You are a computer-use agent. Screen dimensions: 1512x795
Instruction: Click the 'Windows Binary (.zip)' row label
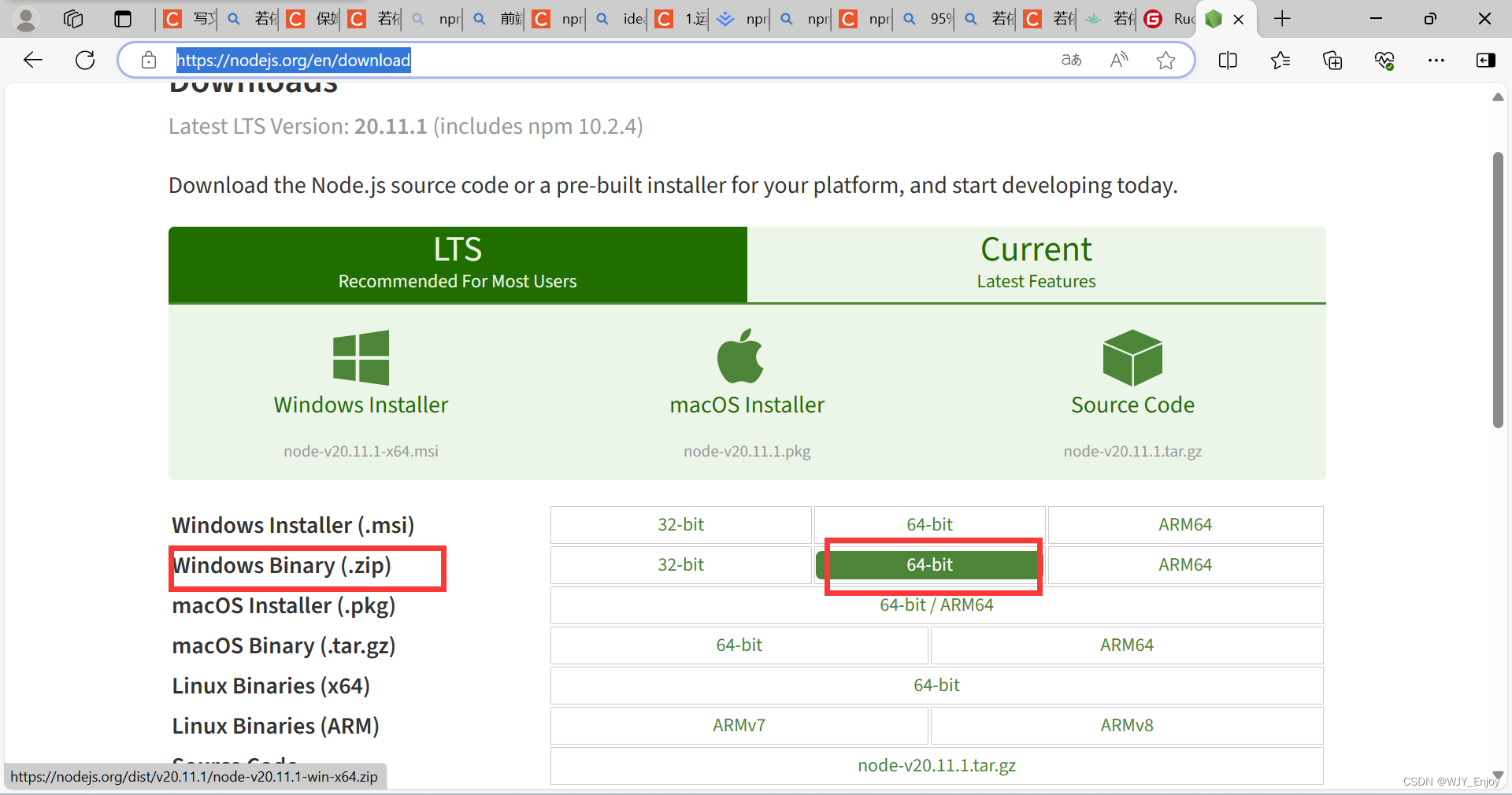[282, 565]
